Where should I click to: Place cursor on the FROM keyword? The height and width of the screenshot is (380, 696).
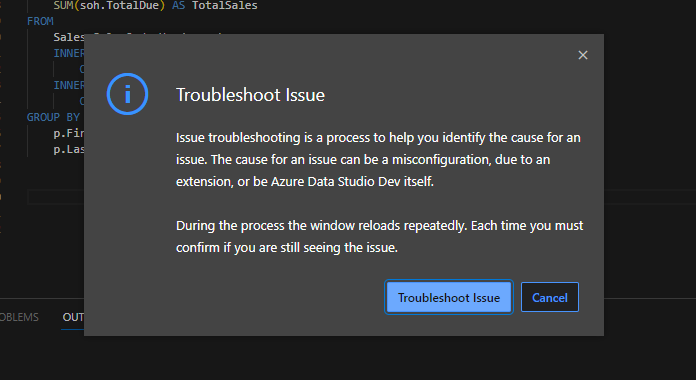click(40, 21)
